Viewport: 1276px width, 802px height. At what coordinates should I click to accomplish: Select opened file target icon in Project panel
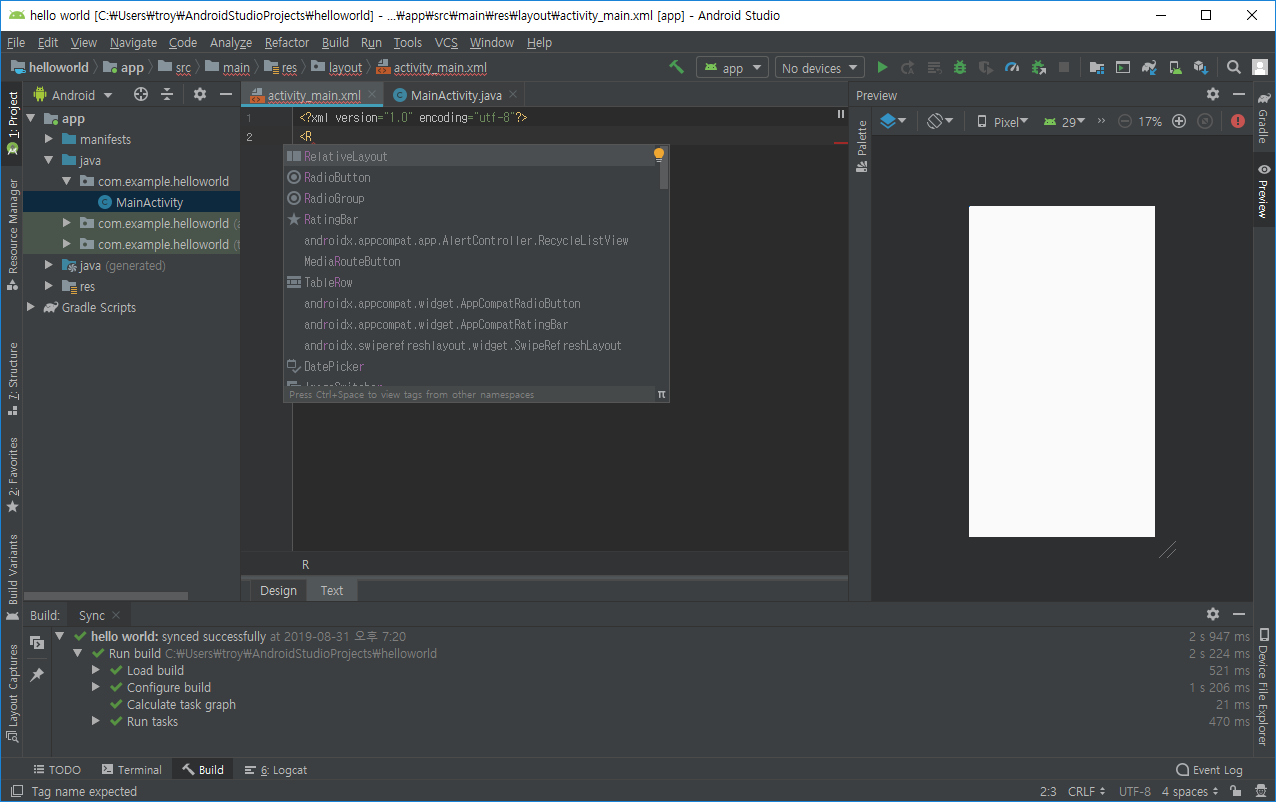pos(141,94)
